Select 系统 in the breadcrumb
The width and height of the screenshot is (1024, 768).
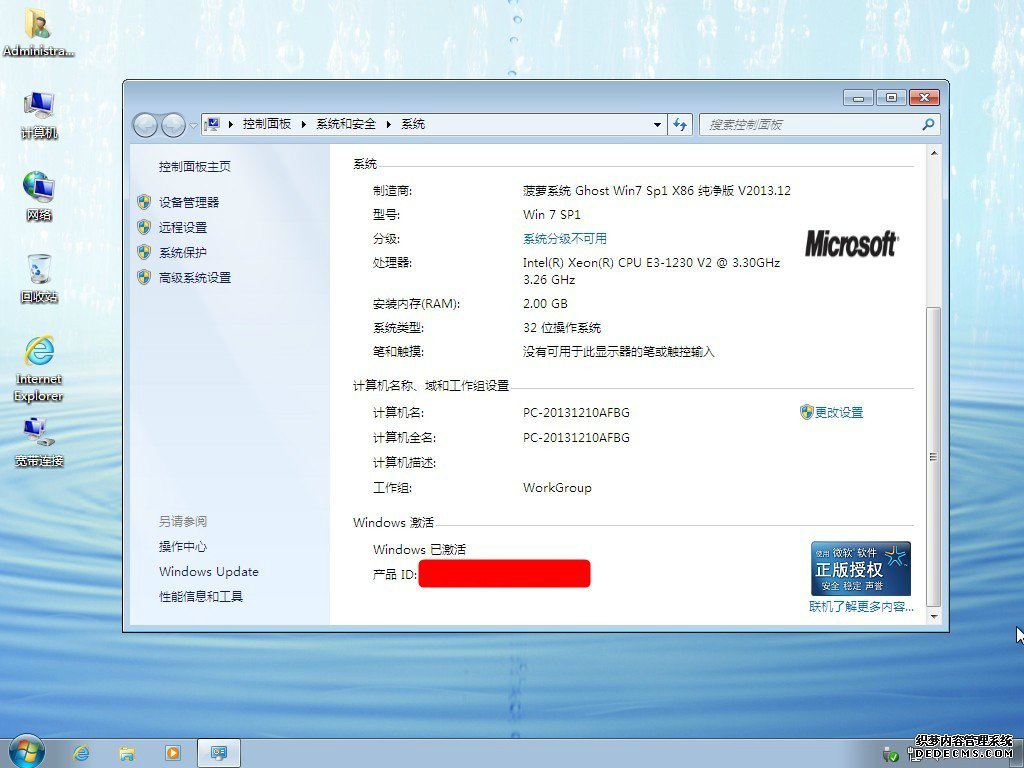(413, 124)
